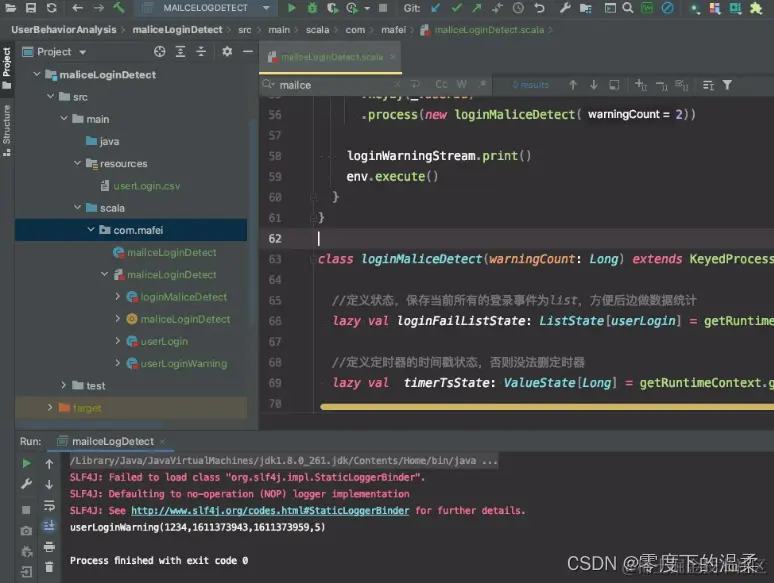Click the Open folder icon in toolbar

[x=10, y=7]
